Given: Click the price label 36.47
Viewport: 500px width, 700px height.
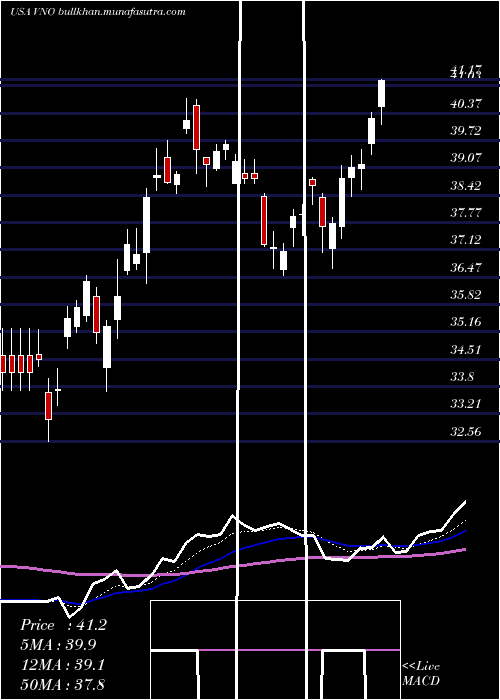Looking at the screenshot, I should tap(466, 267).
